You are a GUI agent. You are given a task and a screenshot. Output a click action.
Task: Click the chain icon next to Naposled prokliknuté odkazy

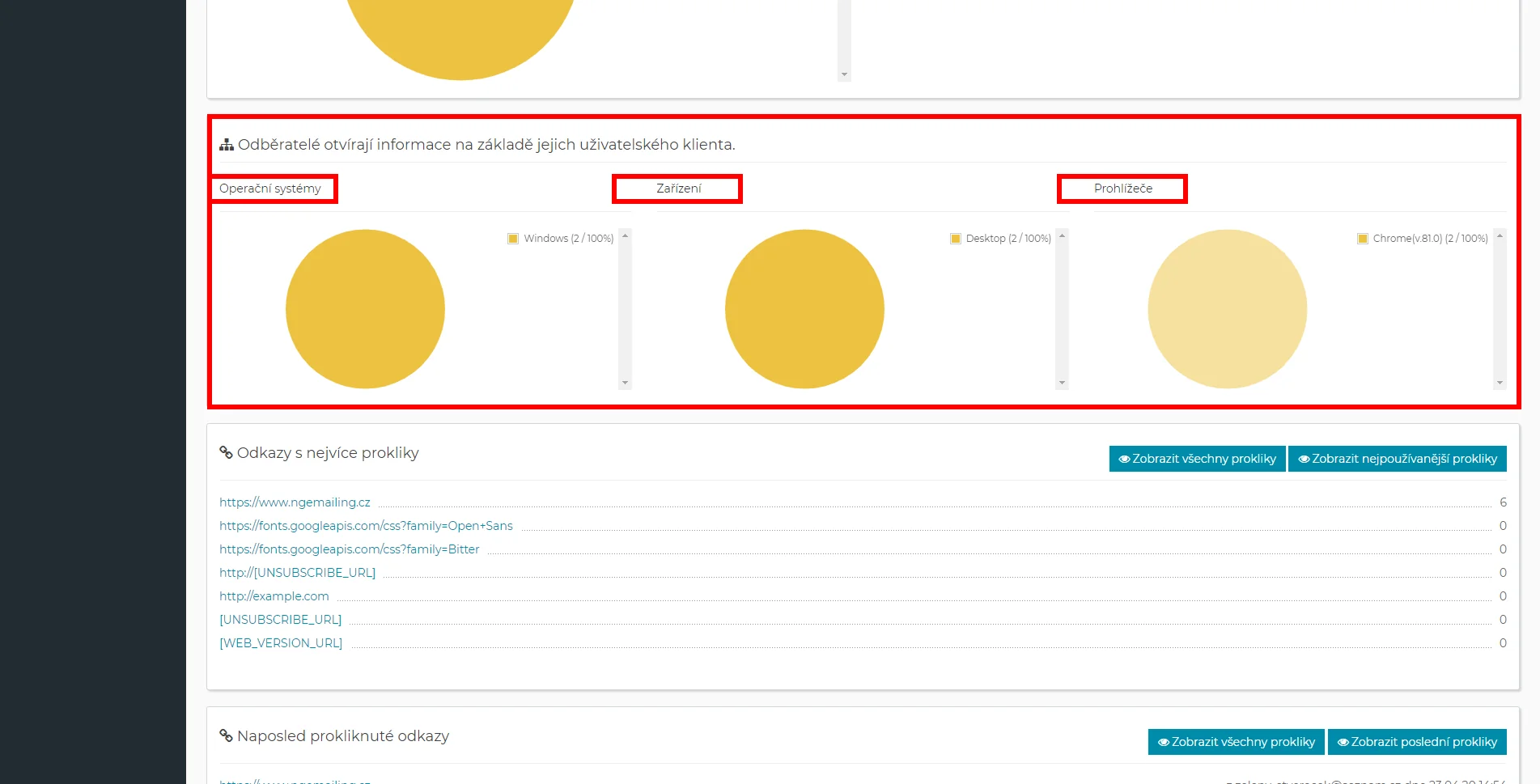coord(227,735)
